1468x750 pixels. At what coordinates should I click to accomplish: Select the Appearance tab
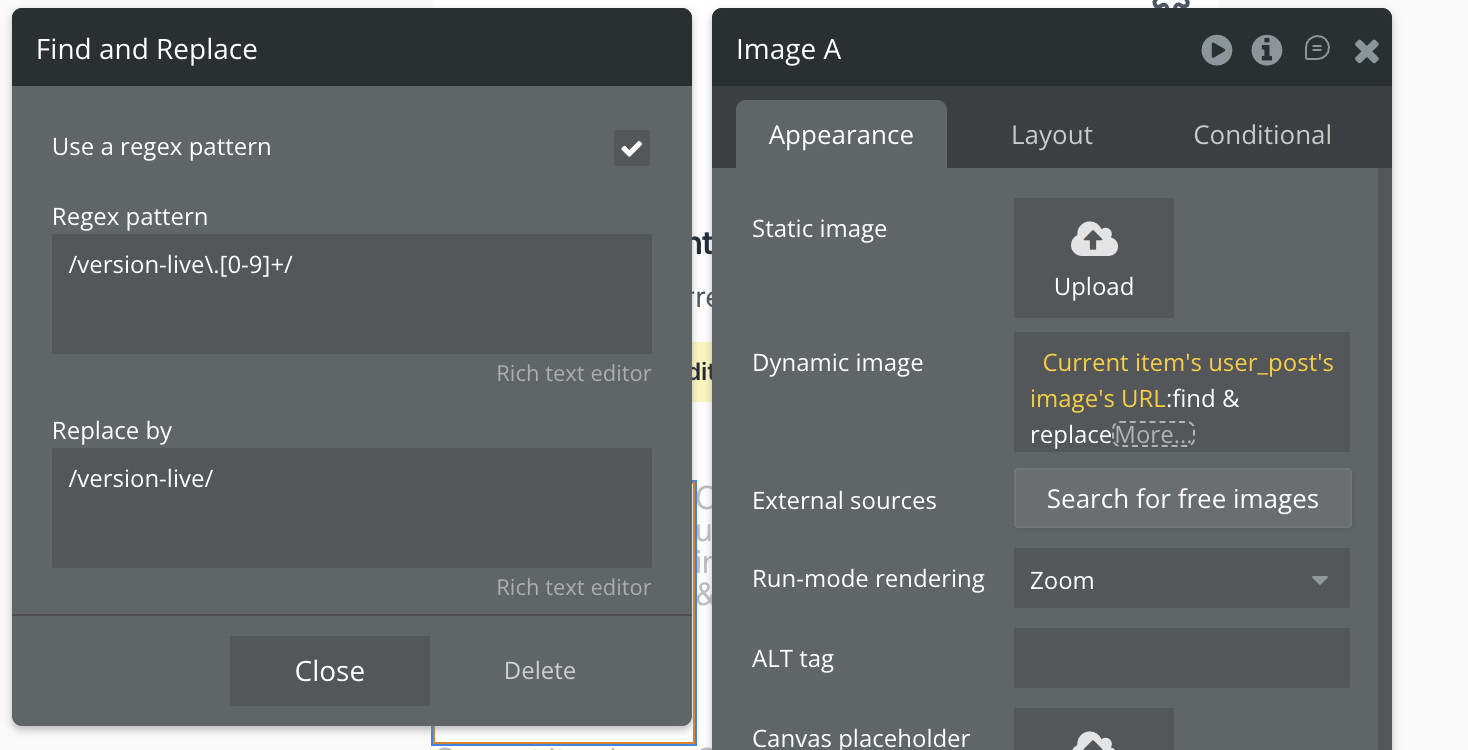click(x=841, y=135)
